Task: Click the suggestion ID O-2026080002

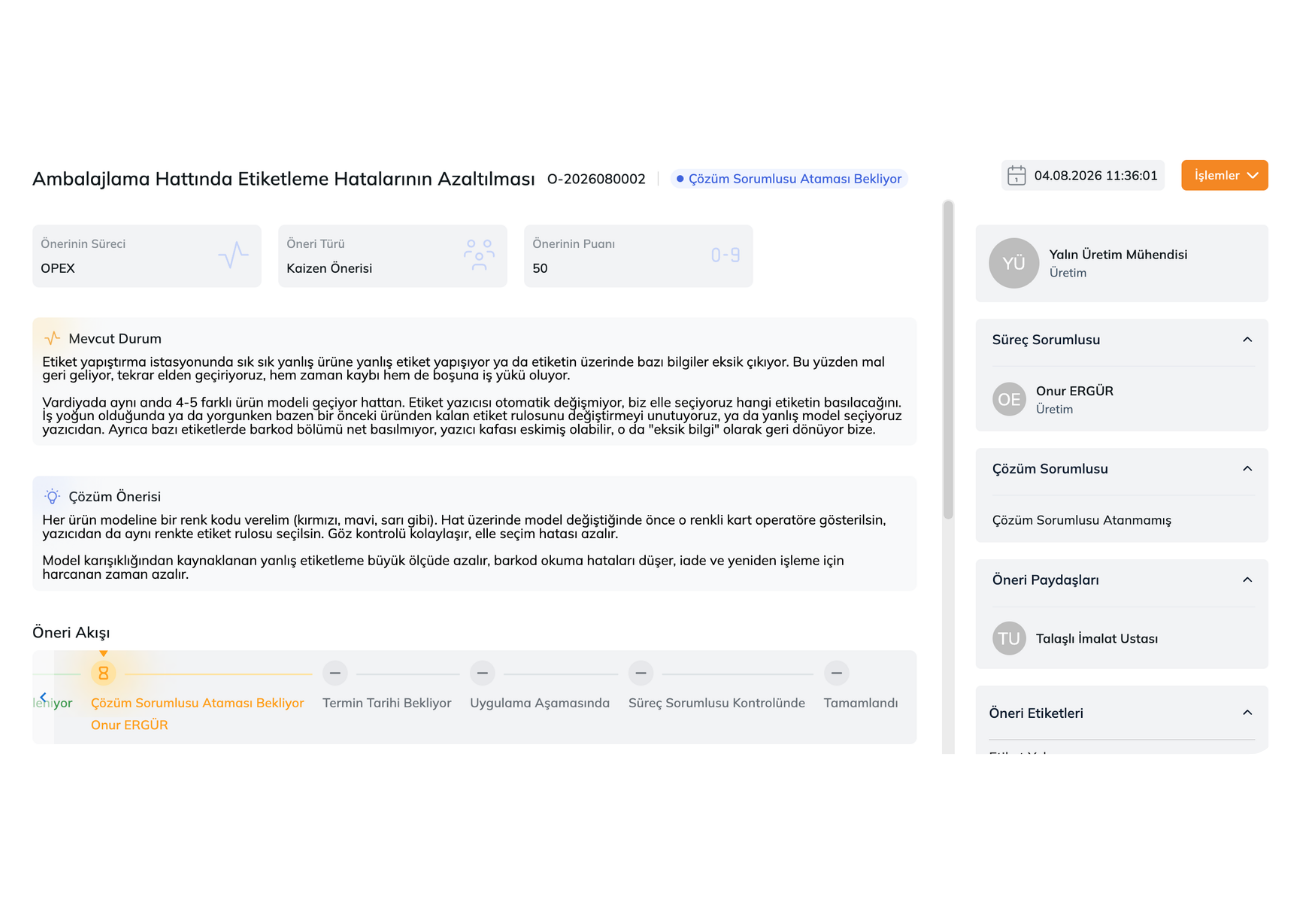Action: (x=596, y=179)
